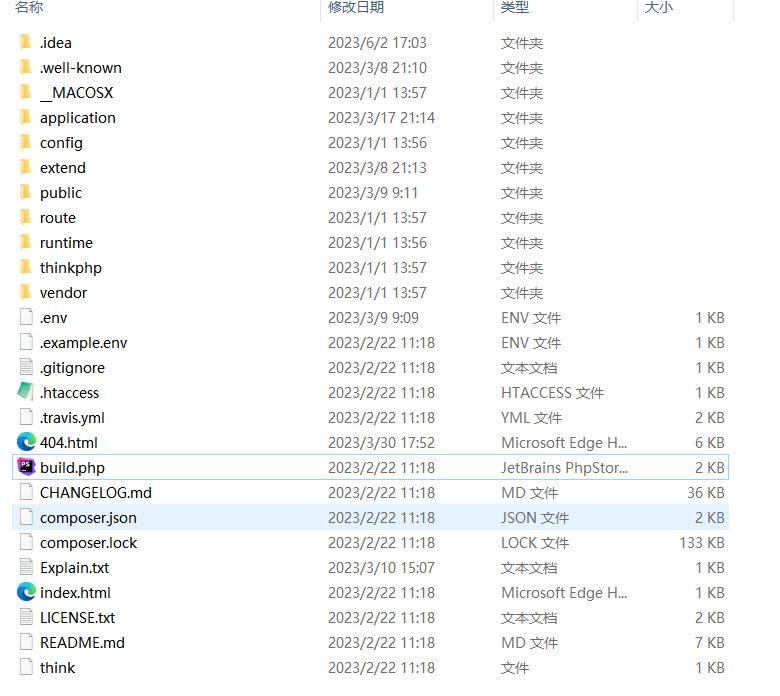Select the runtime folder name
Image resolution: width=780 pixels, height=696 pixels.
click(66, 243)
